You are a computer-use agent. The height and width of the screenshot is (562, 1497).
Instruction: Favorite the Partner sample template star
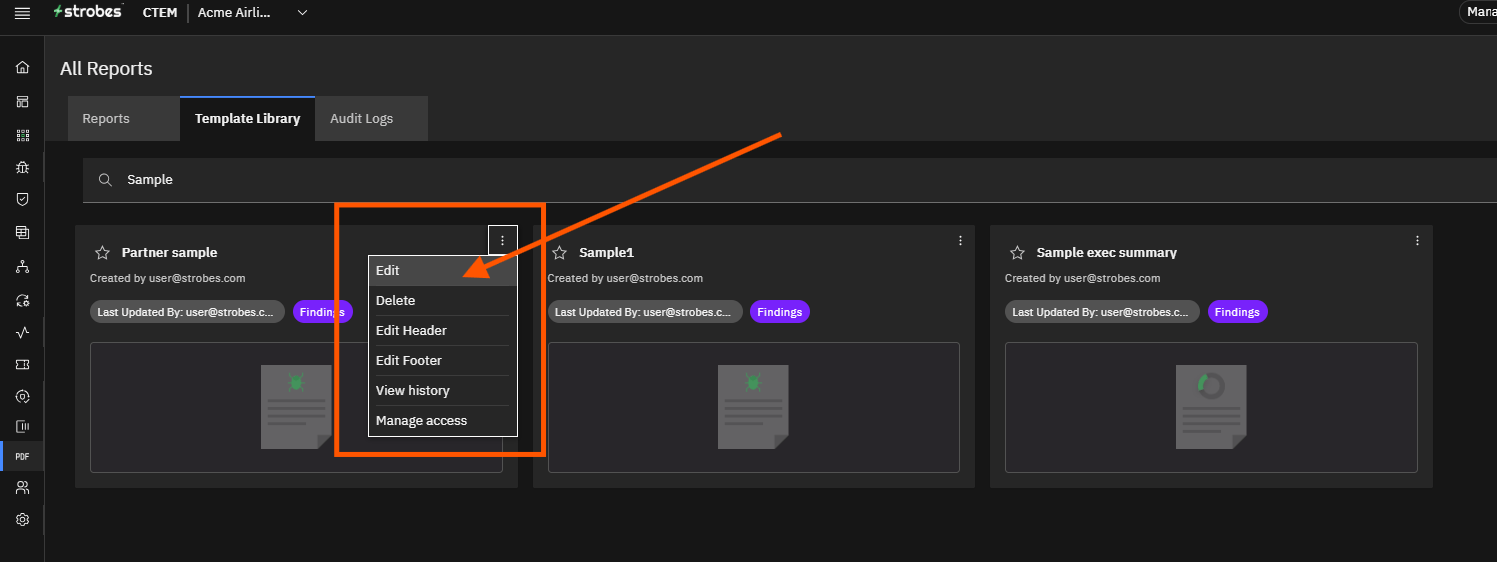[x=101, y=253]
